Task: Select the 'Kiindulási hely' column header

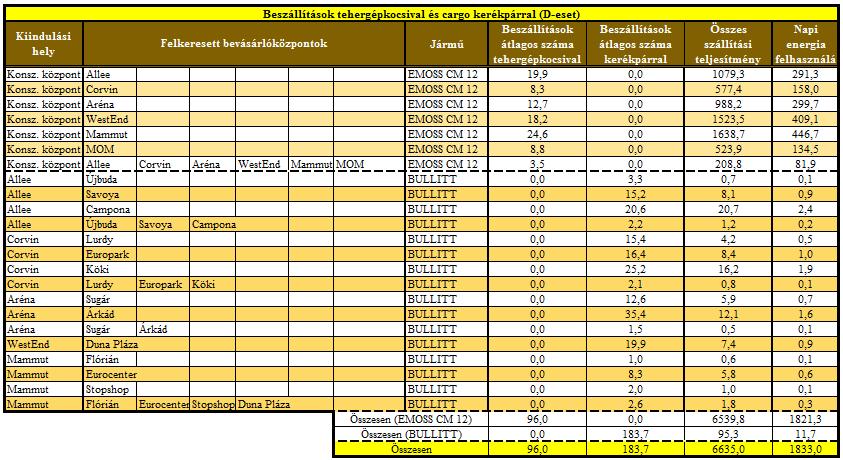Action: [x=44, y=44]
